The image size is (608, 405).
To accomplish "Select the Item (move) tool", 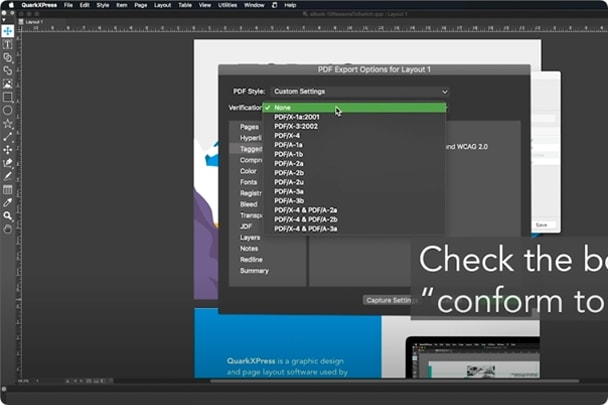I will tap(7, 31).
